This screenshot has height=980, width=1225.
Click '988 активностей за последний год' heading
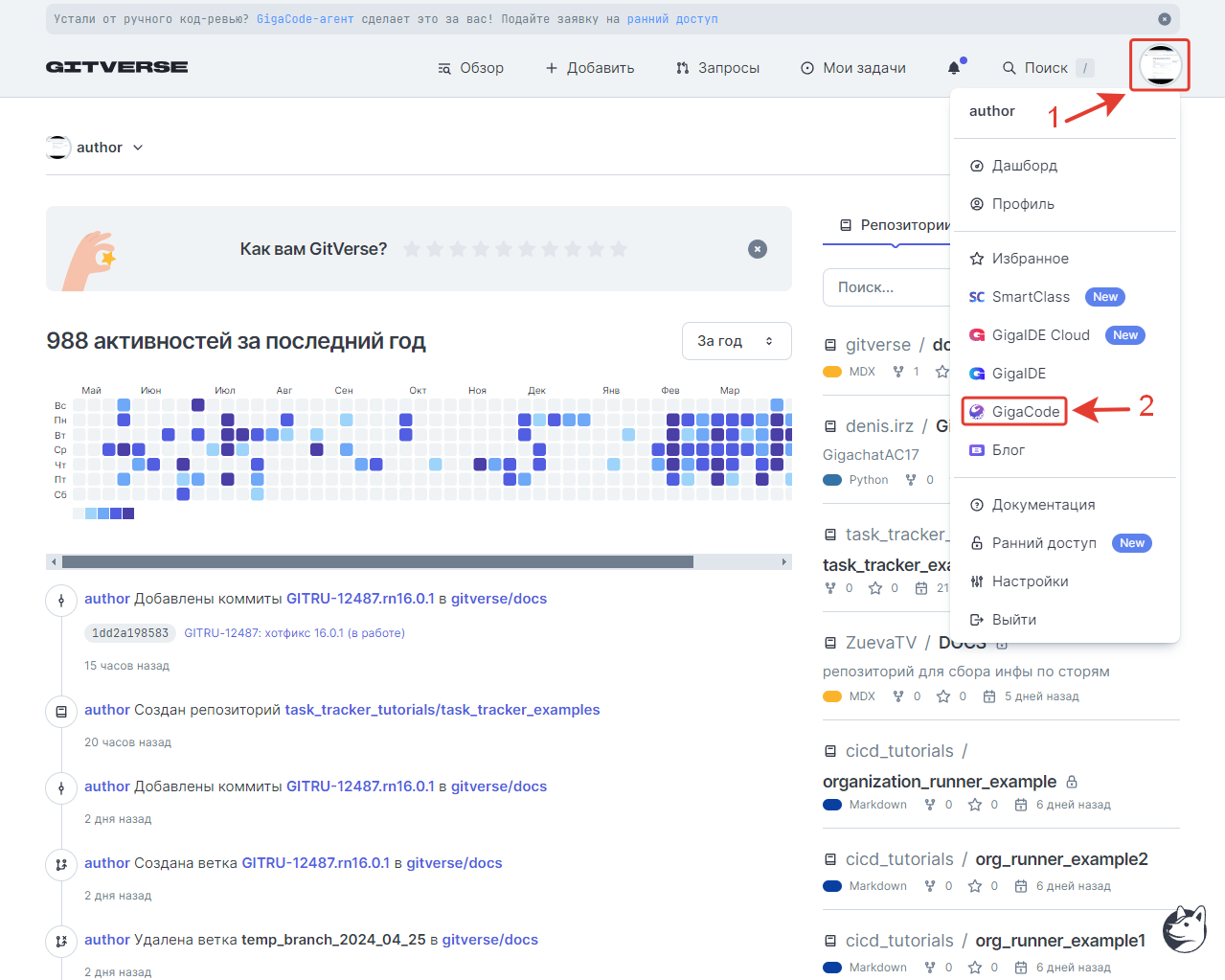coord(236,341)
